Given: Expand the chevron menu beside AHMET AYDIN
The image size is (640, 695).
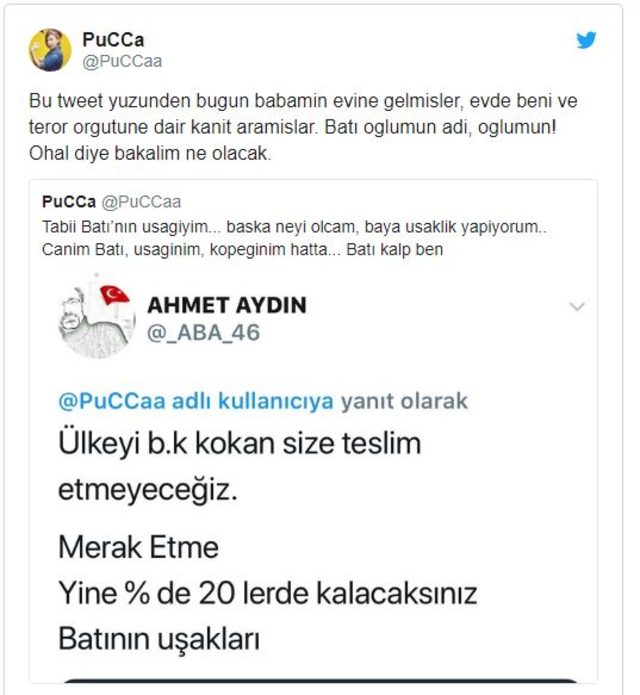Looking at the screenshot, I should click(x=577, y=306).
